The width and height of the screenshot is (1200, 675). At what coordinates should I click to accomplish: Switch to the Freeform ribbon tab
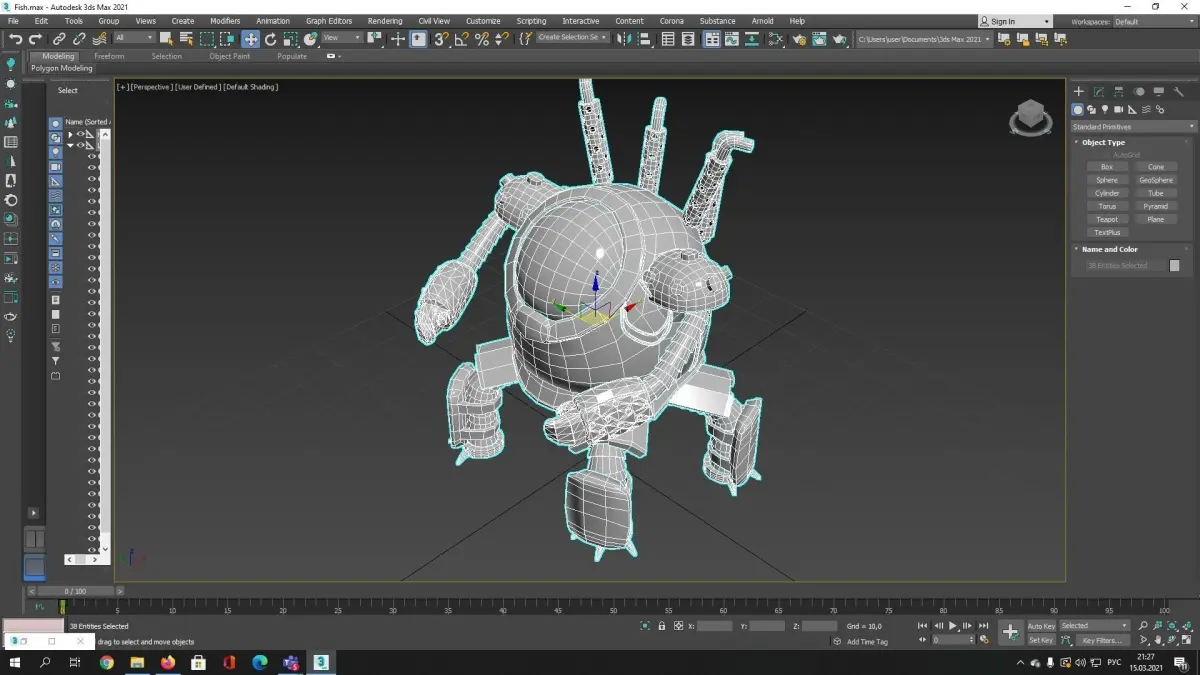[x=109, y=56]
